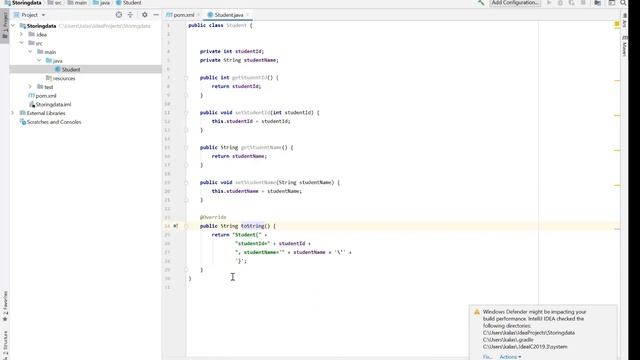Open the Add Configuration dropdown

pyautogui.click(x=515, y=2)
